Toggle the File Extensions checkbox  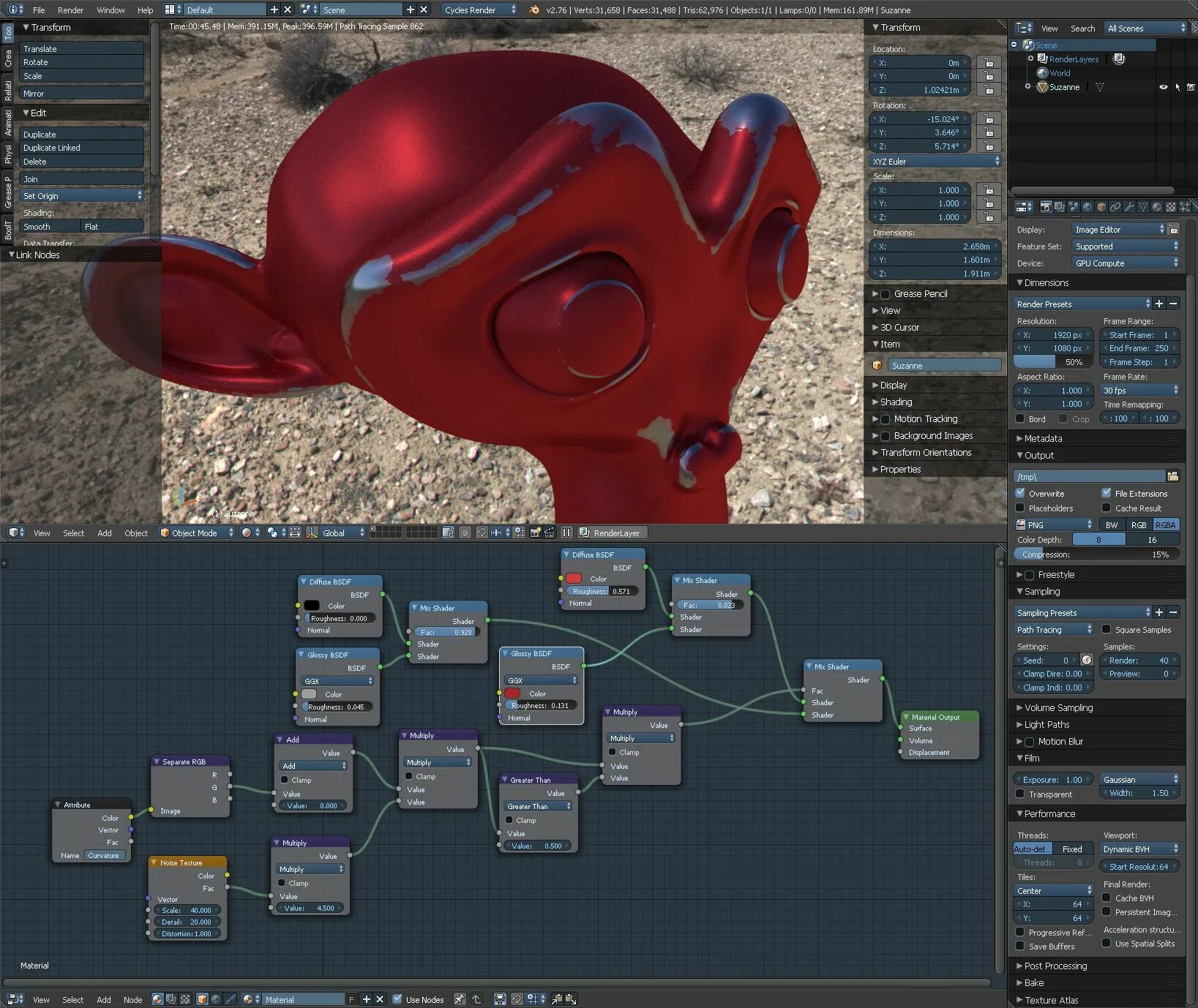click(1107, 493)
